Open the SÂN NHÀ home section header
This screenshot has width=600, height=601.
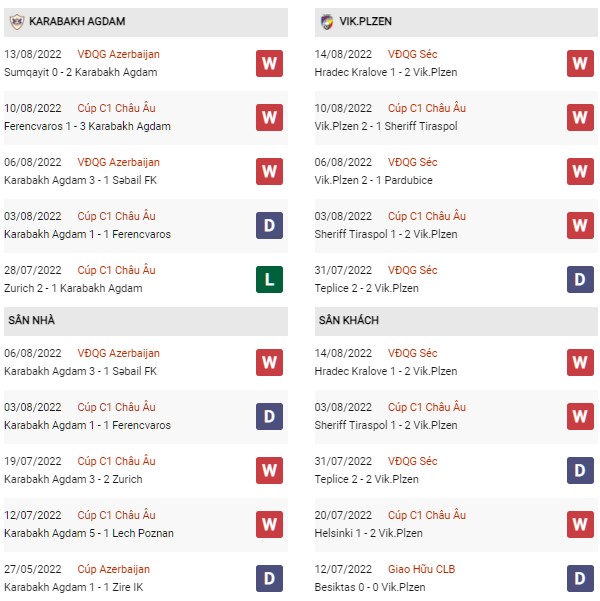tap(146, 321)
